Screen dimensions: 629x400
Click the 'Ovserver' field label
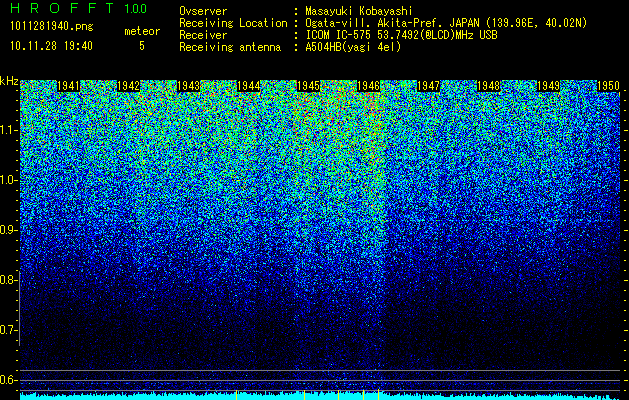click(203, 11)
